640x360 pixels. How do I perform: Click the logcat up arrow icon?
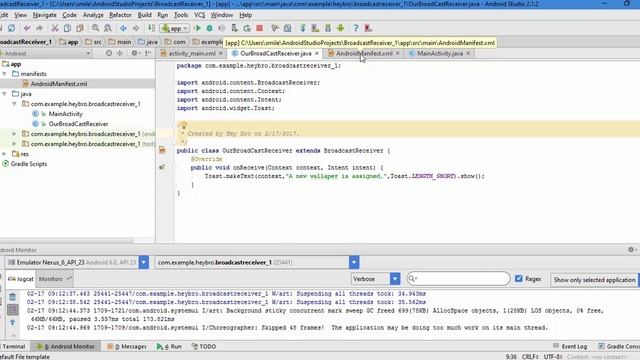tap(13, 322)
